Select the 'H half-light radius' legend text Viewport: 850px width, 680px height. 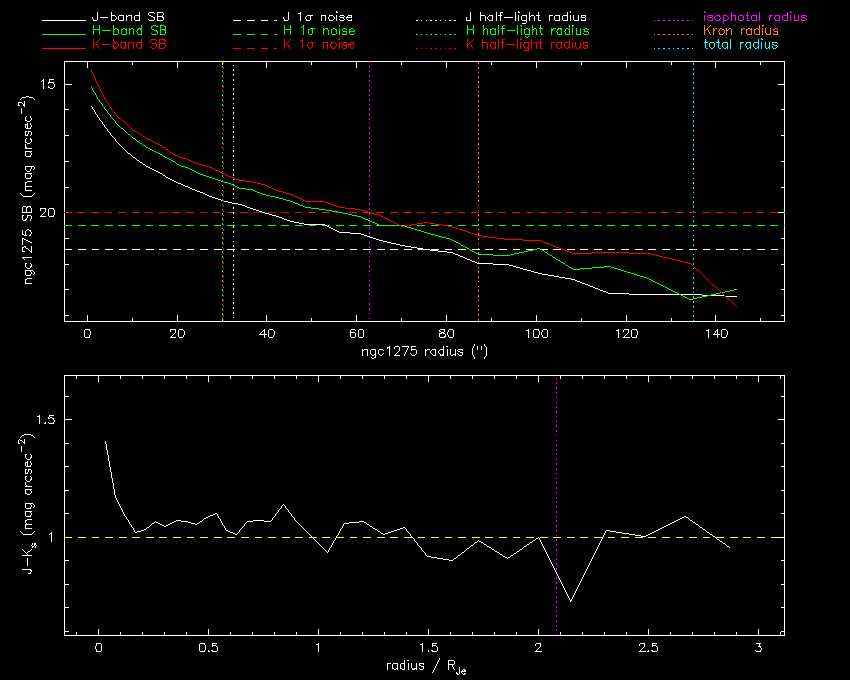pyautogui.click(x=527, y=30)
